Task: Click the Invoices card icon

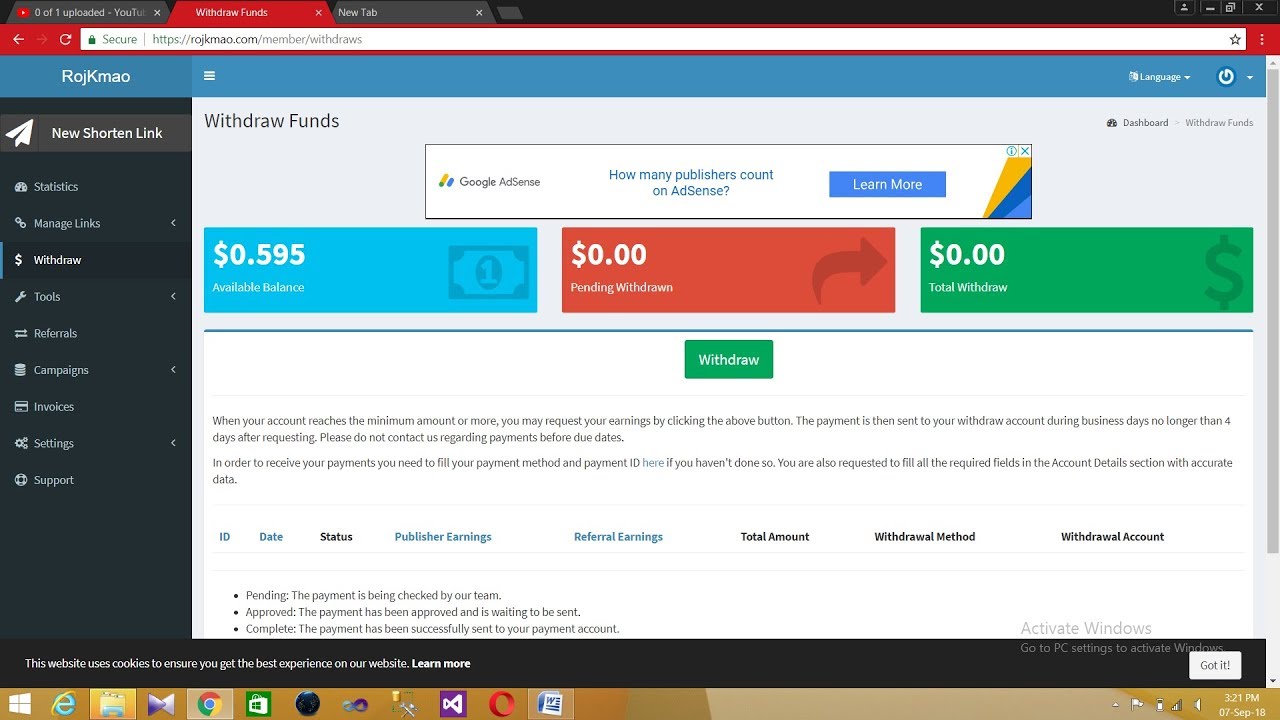Action: pos(21,407)
